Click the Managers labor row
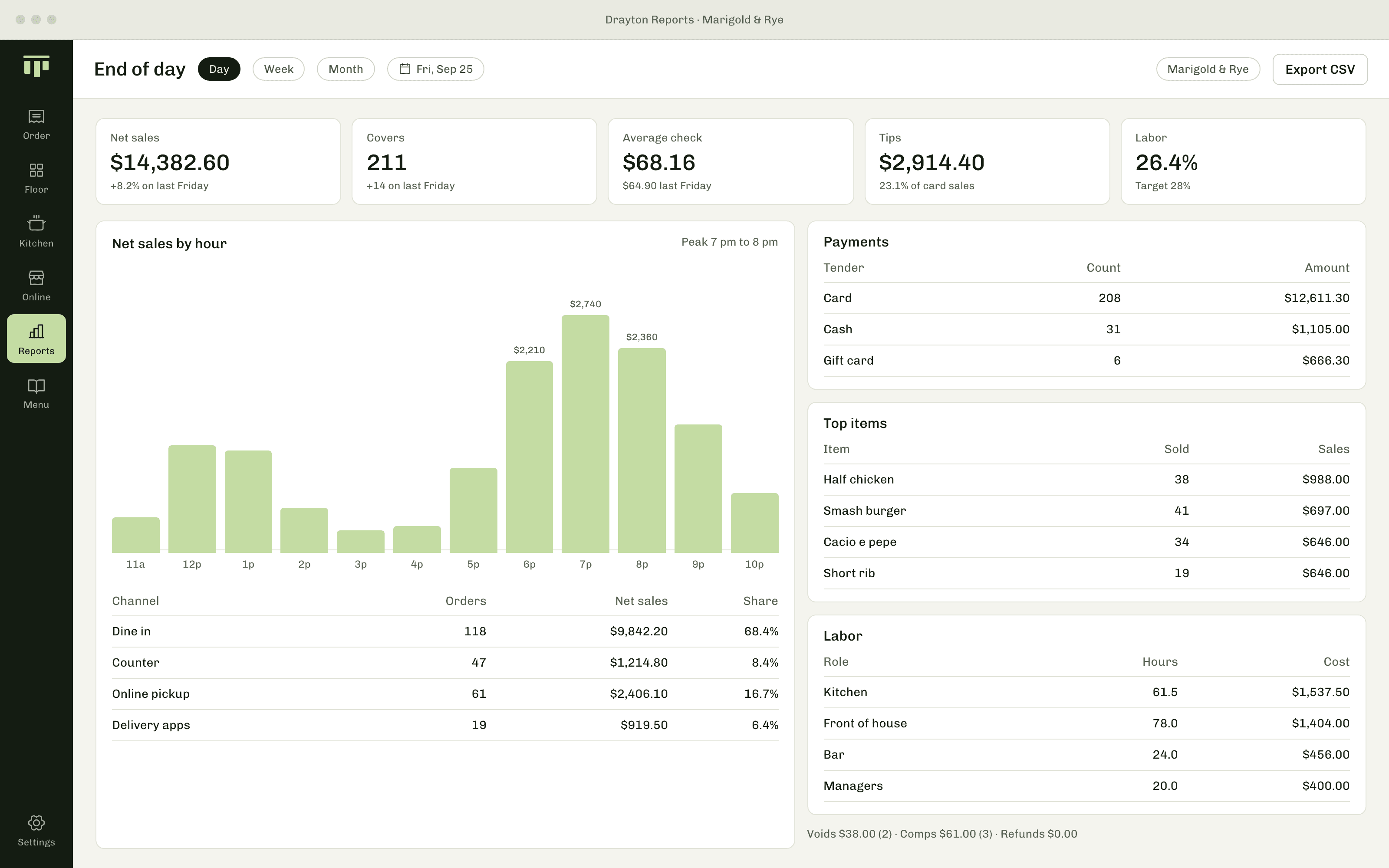The image size is (1389, 868). (x=1086, y=786)
